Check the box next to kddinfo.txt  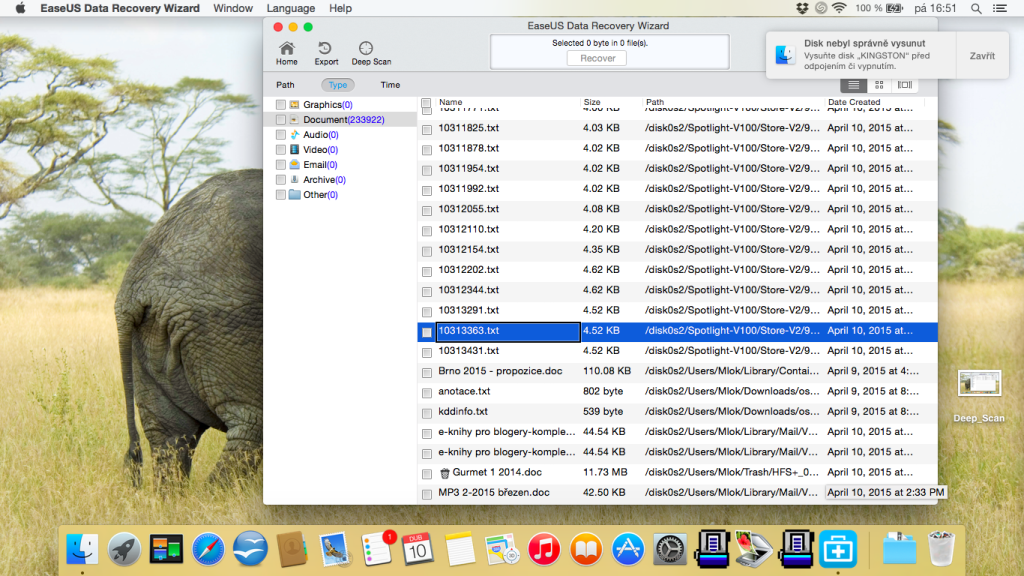coord(427,412)
